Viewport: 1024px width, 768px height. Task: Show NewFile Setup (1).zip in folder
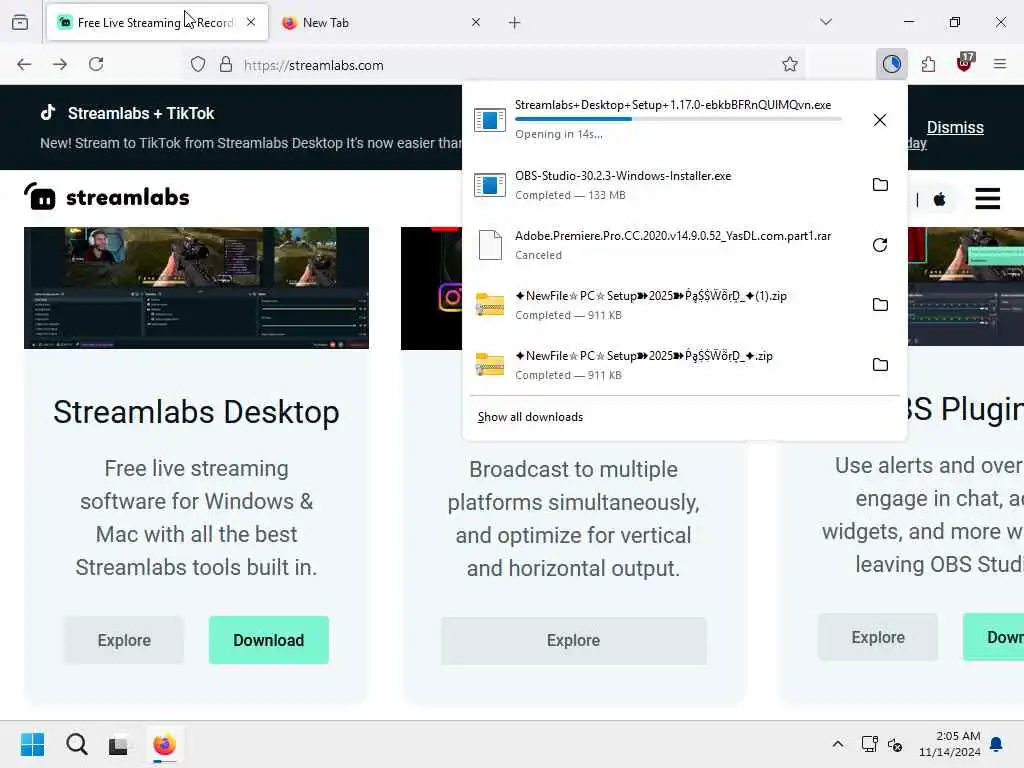coord(880,305)
